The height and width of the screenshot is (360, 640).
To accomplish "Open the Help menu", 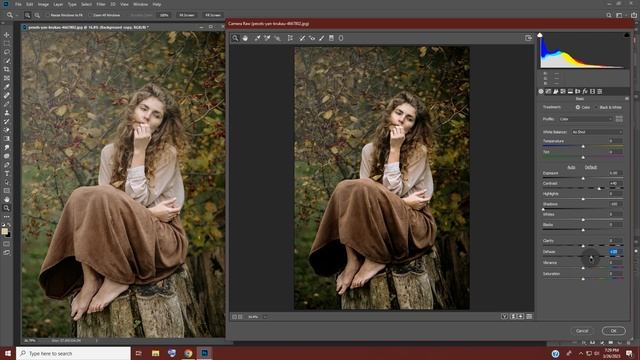I will click(157, 4).
